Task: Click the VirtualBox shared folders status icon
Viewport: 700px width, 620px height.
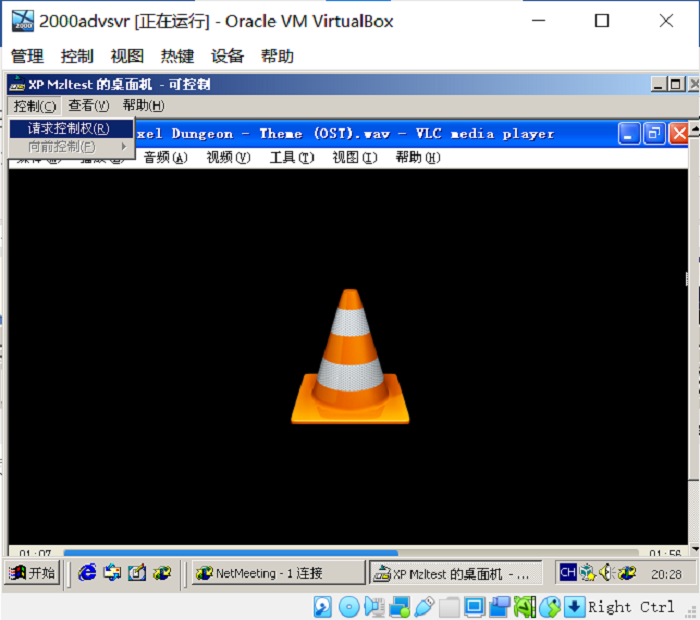Action: [450, 607]
